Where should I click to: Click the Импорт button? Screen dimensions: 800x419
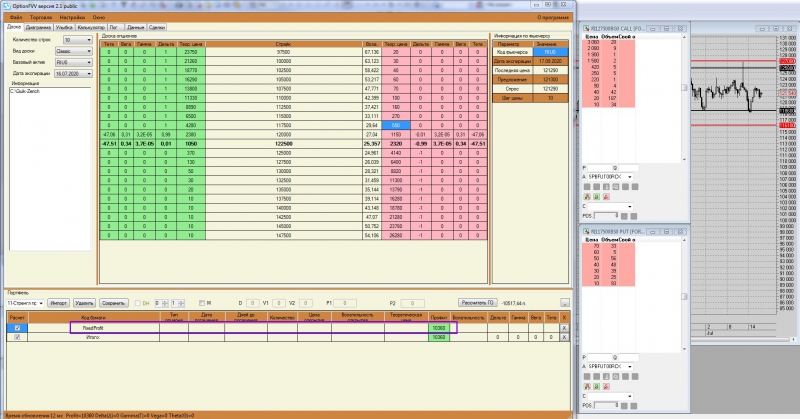tap(58, 303)
